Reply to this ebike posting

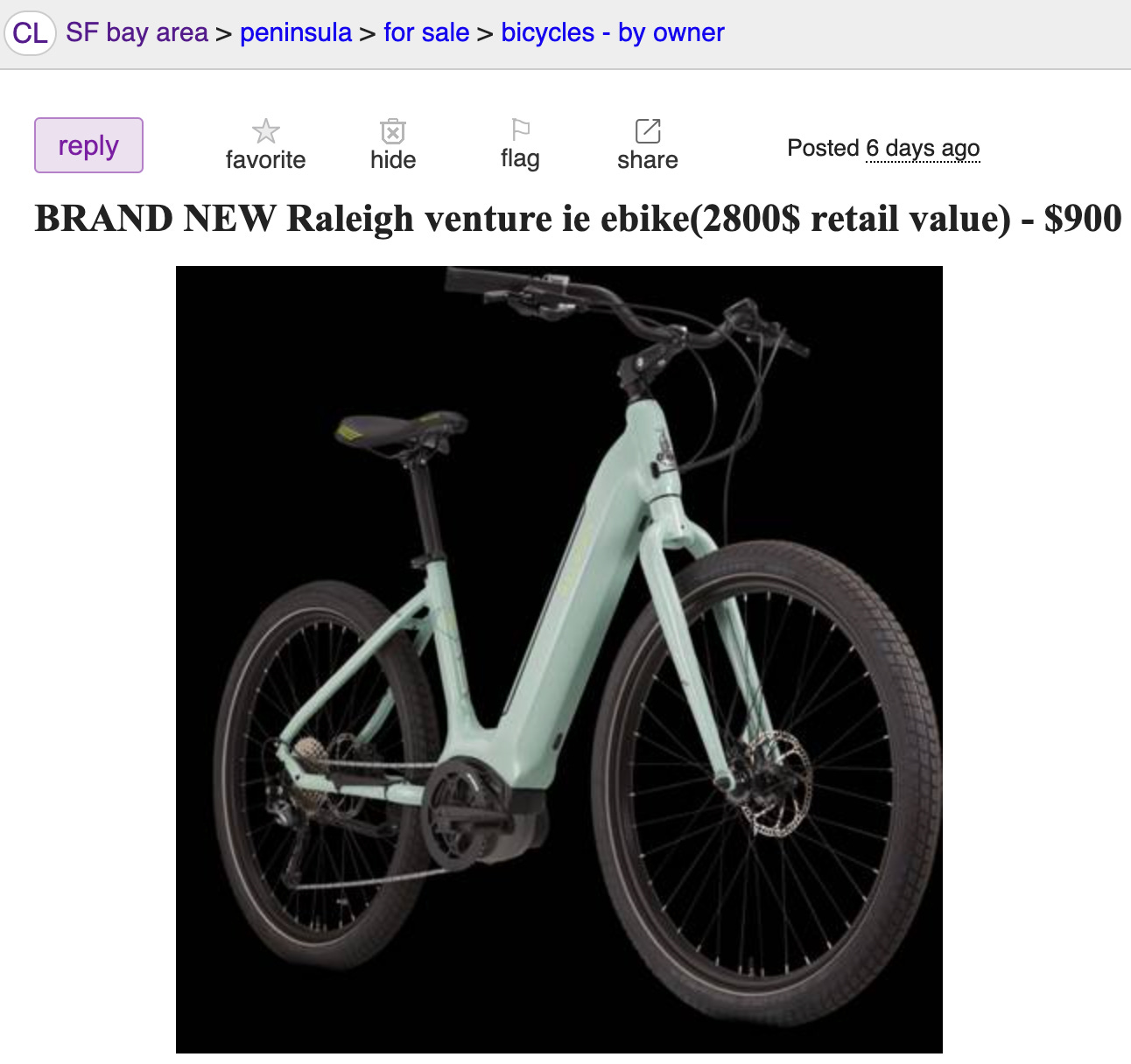(x=88, y=145)
